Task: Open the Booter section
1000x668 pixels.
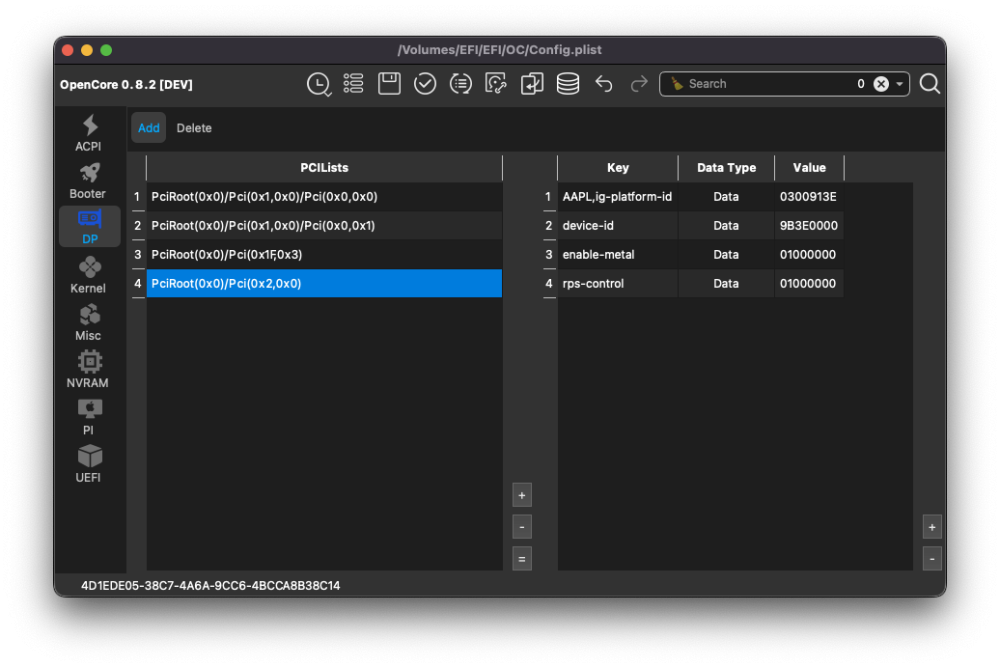Action: pos(89,181)
